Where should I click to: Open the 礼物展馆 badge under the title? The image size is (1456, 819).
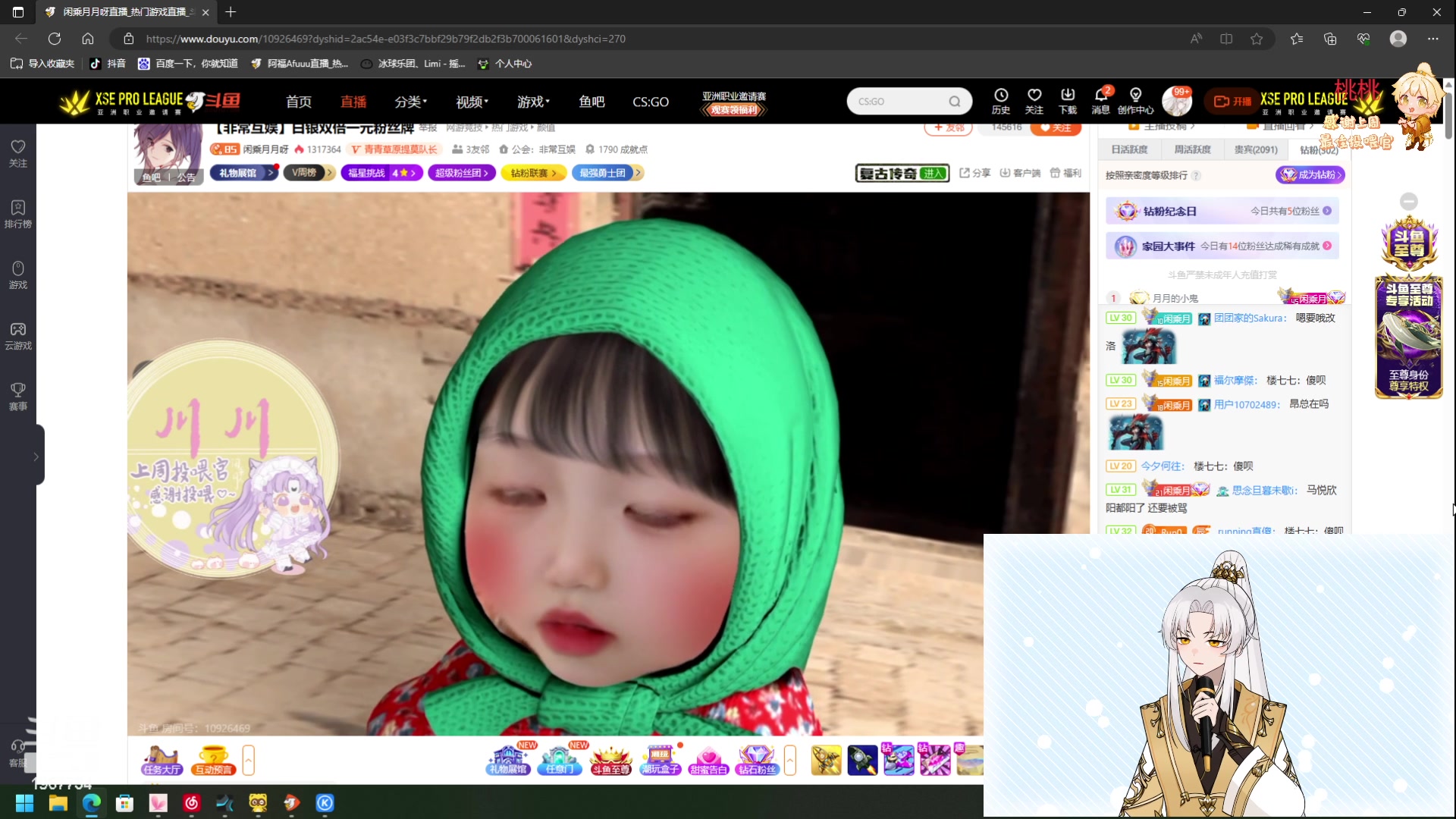(244, 173)
